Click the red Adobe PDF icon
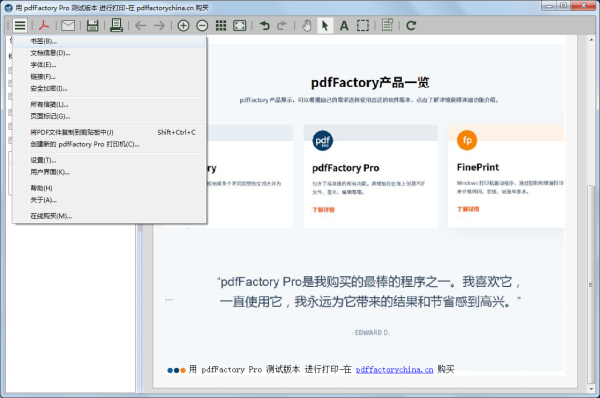 point(44,26)
